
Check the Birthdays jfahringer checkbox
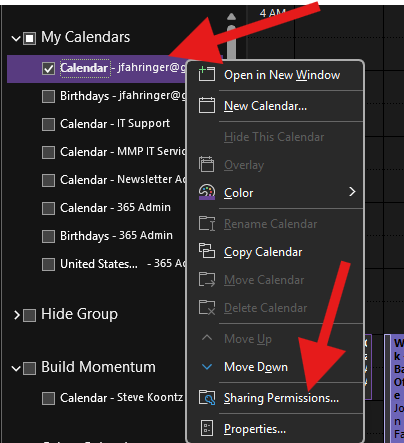[49, 97]
